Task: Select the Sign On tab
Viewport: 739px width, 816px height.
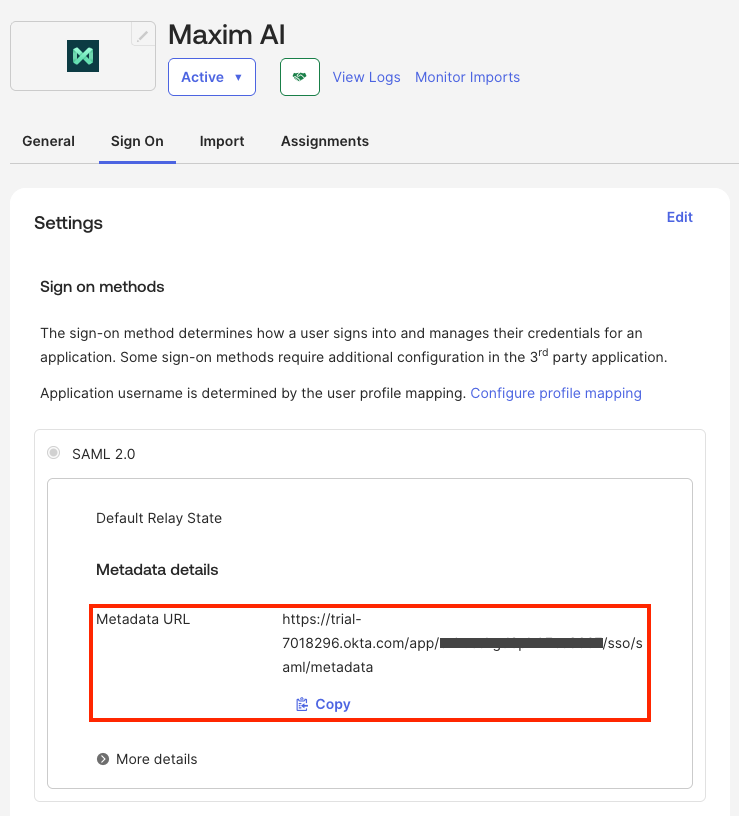Action: 137,141
